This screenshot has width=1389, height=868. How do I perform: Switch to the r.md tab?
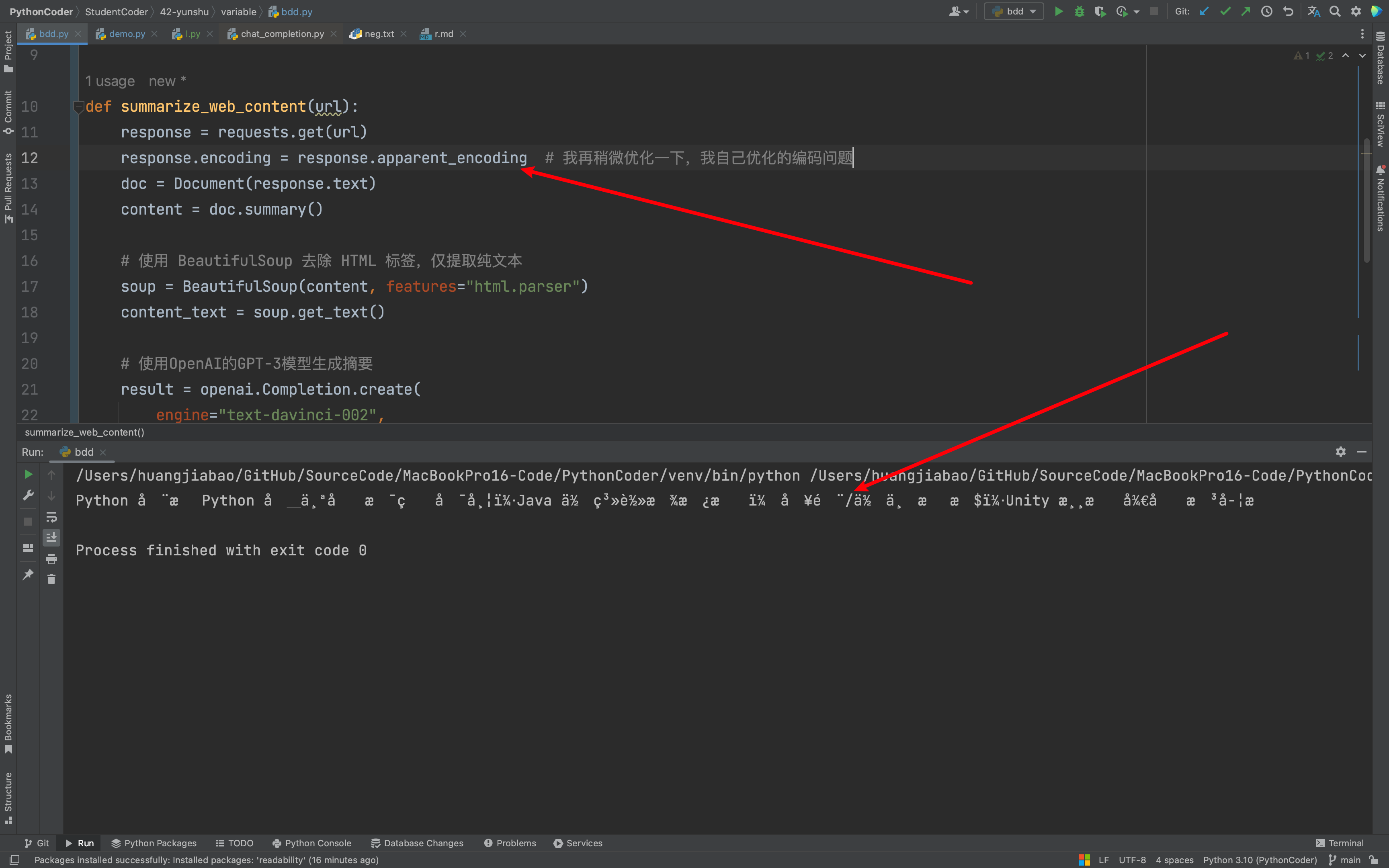coord(443,34)
